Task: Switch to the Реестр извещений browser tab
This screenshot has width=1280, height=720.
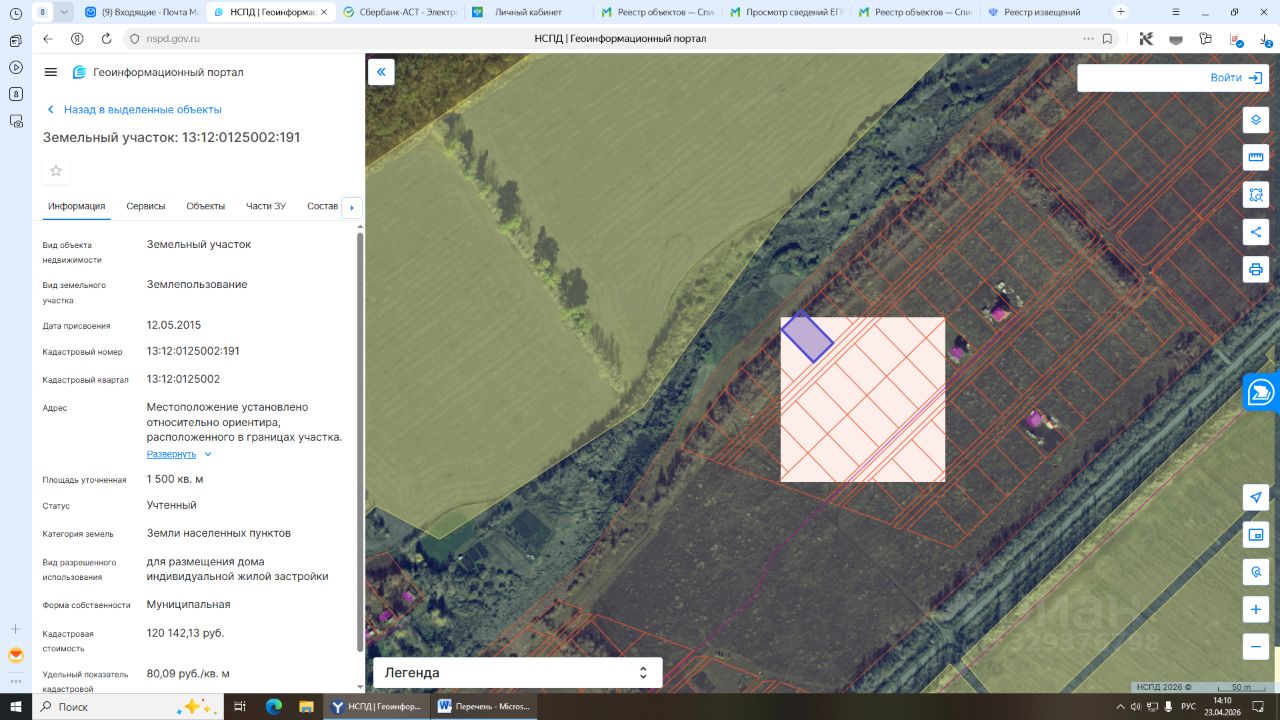Action: 1042,12
